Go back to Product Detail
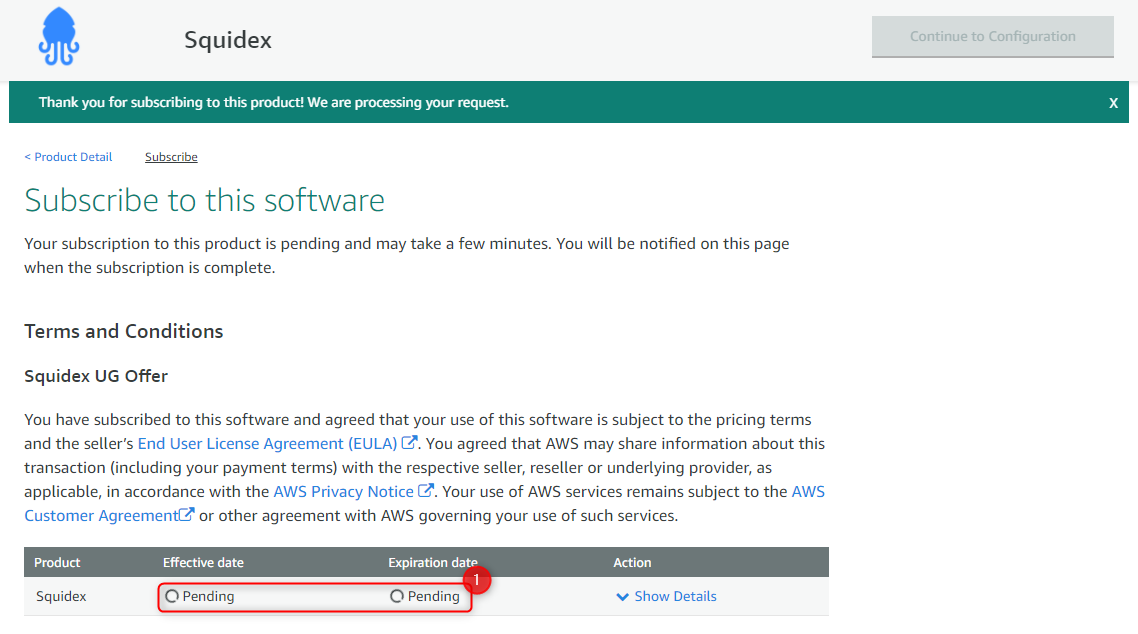The image size is (1138, 634). coord(68,157)
